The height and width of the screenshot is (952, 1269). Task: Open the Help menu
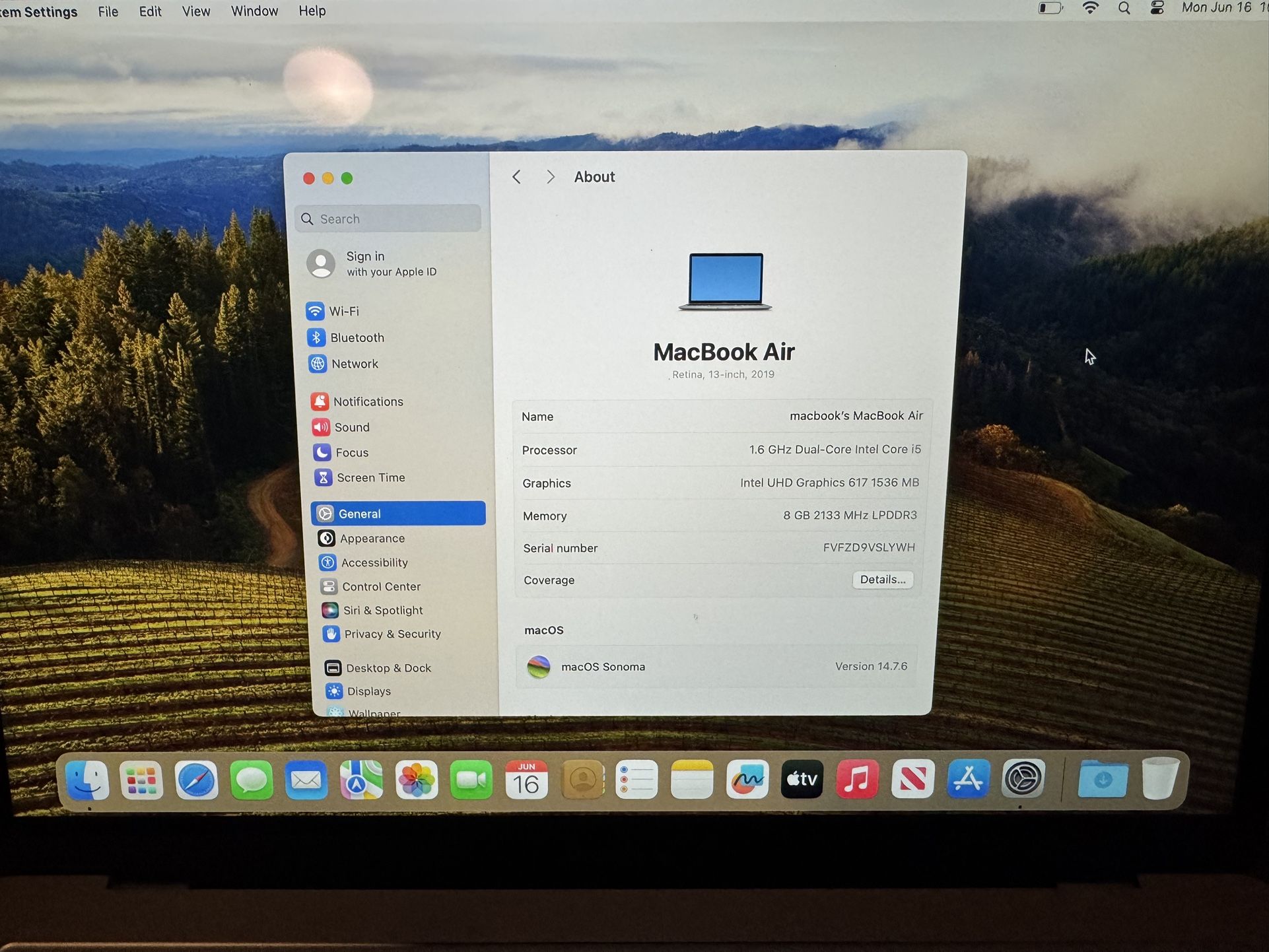coord(312,11)
